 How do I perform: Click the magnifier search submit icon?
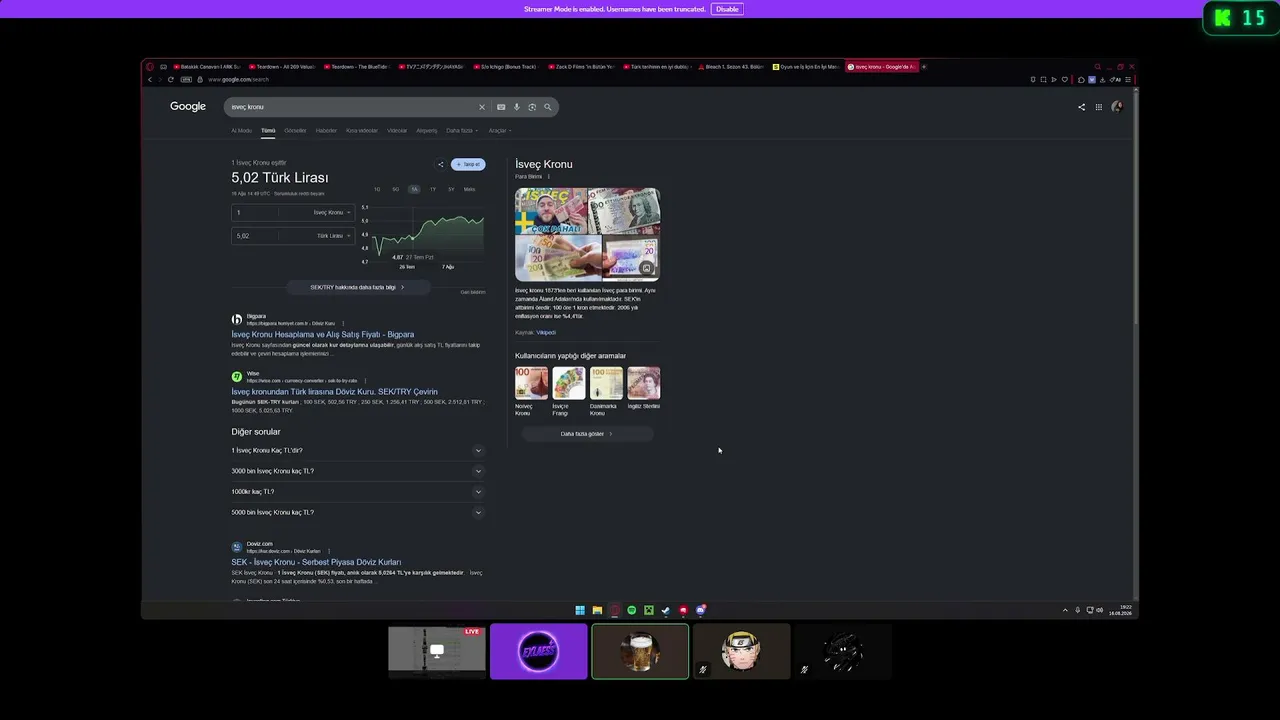[547, 107]
